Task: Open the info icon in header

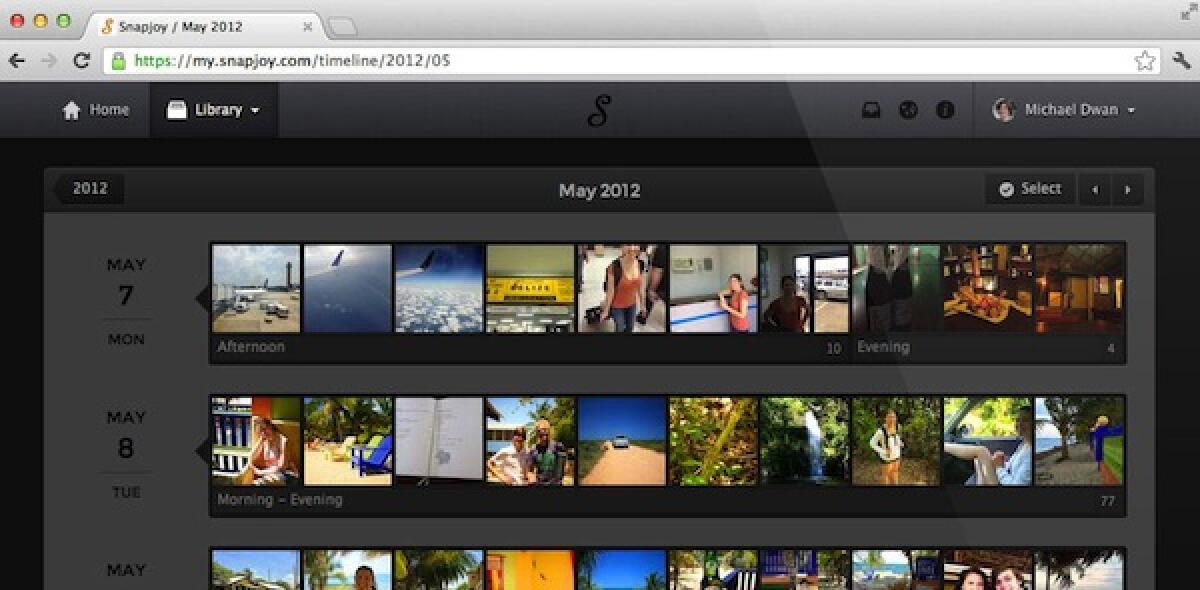Action: click(945, 110)
